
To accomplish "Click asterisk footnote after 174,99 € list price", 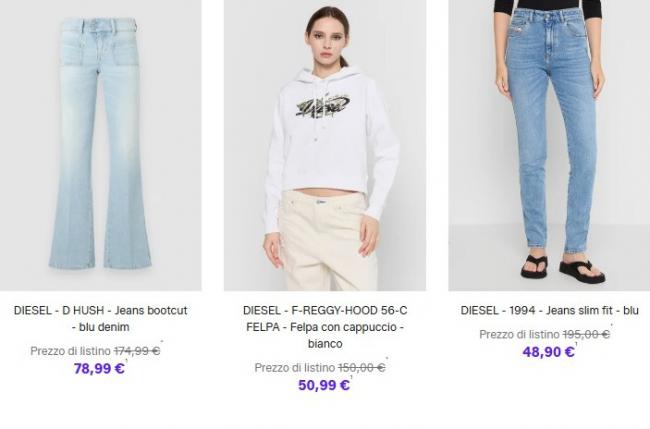I will [162, 342].
